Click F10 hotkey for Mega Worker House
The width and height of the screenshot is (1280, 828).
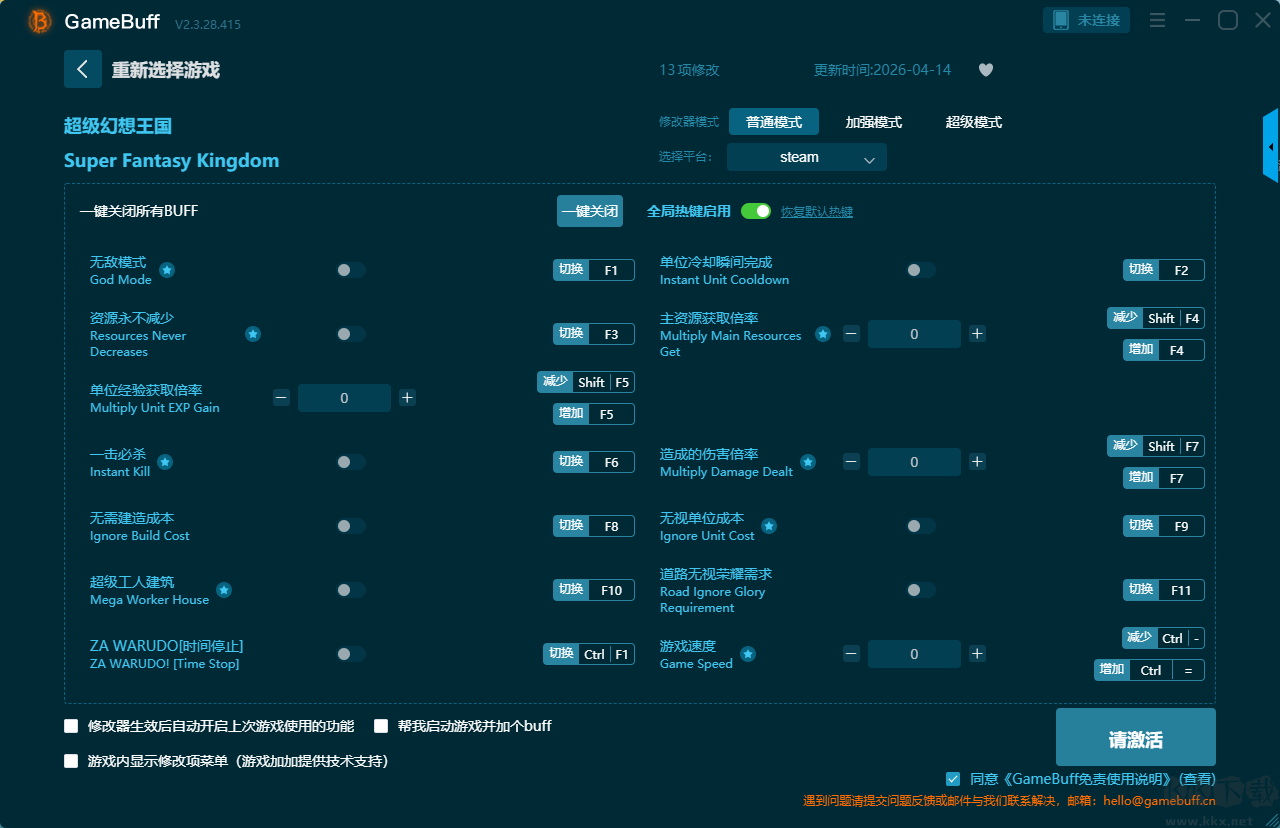pos(594,590)
